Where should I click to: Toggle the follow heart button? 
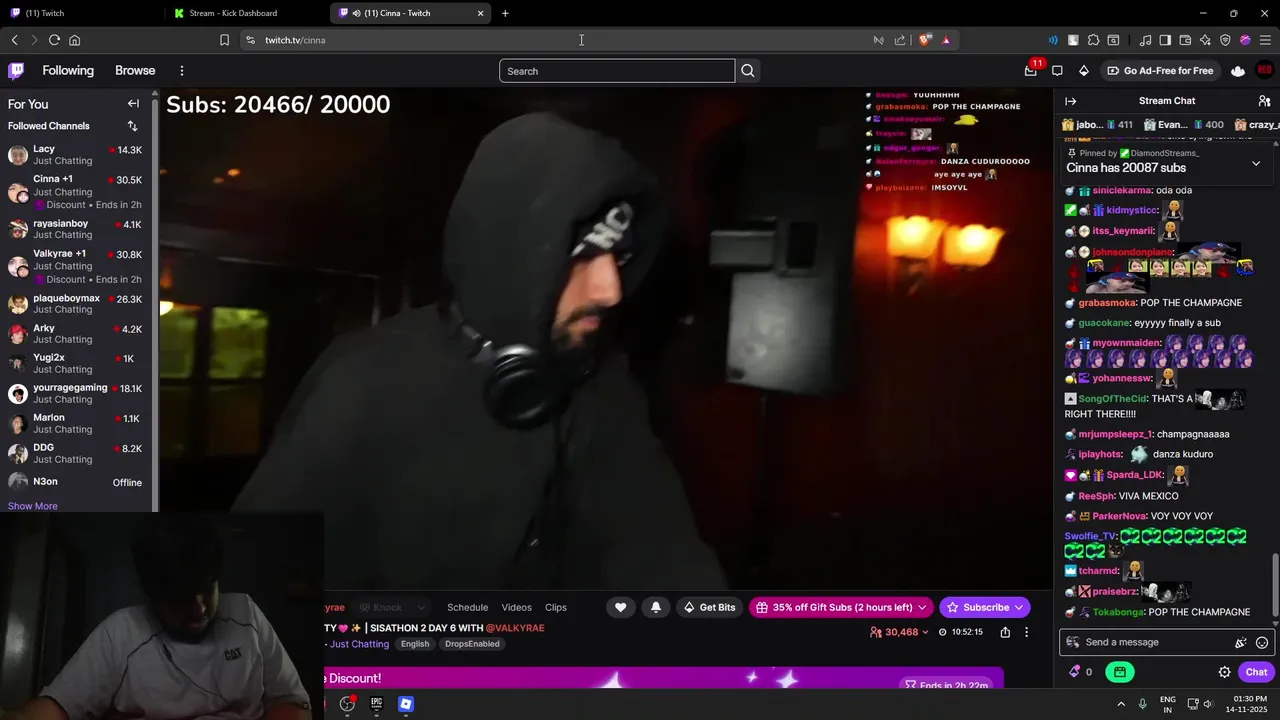click(x=620, y=607)
